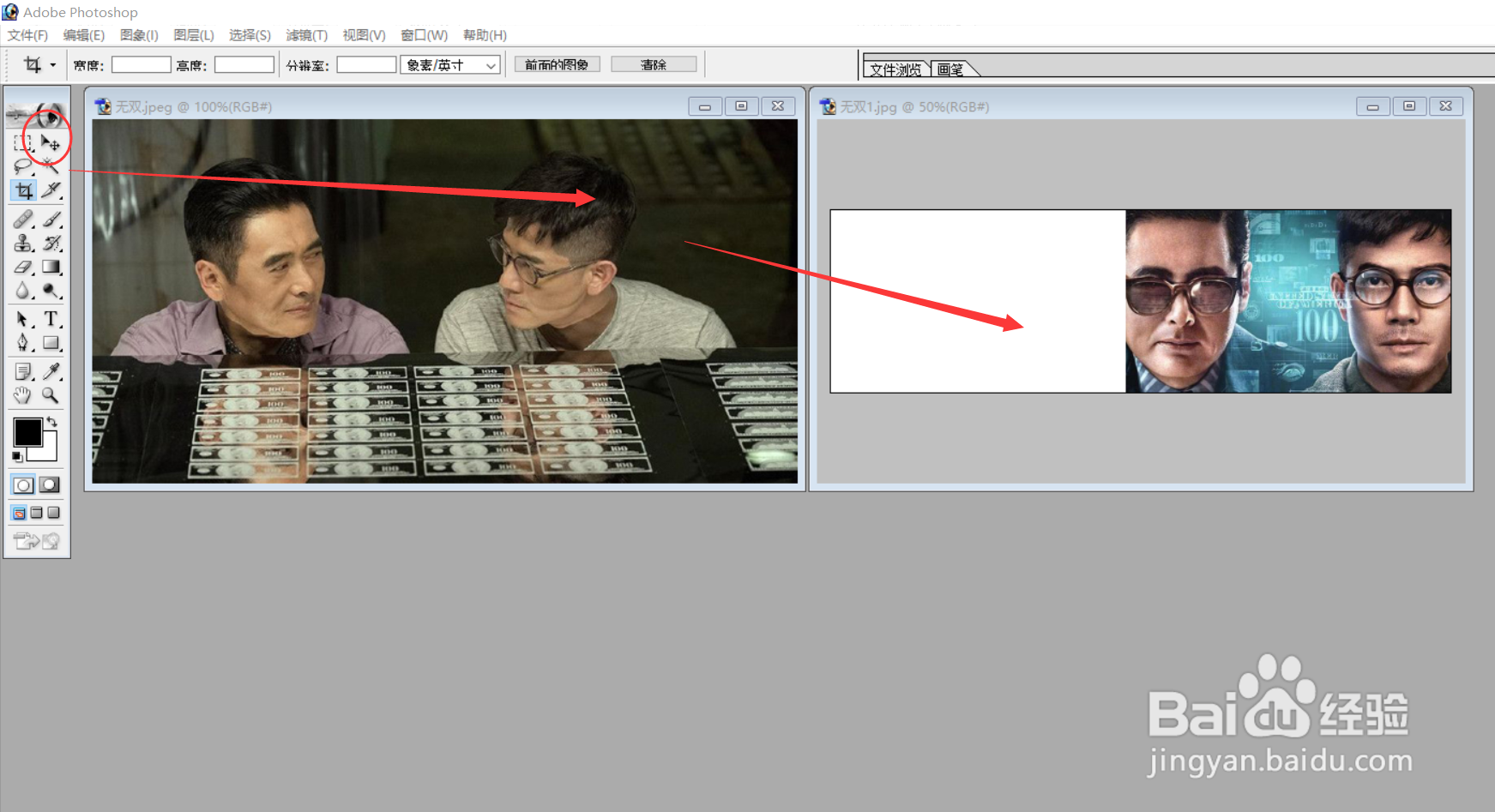1495x812 pixels.
Task: Select the Notes tool
Action: pos(23,371)
